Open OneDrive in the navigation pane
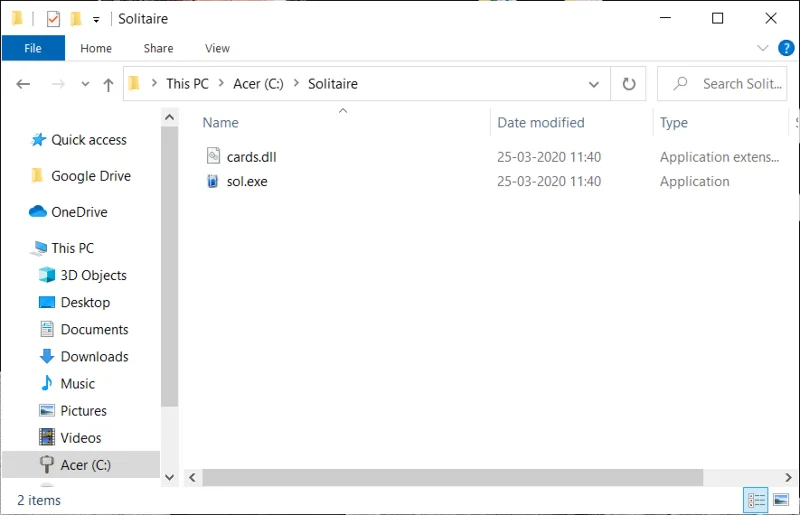Image resolution: width=800 pixels, height=515 pixels. coord(79,212)
